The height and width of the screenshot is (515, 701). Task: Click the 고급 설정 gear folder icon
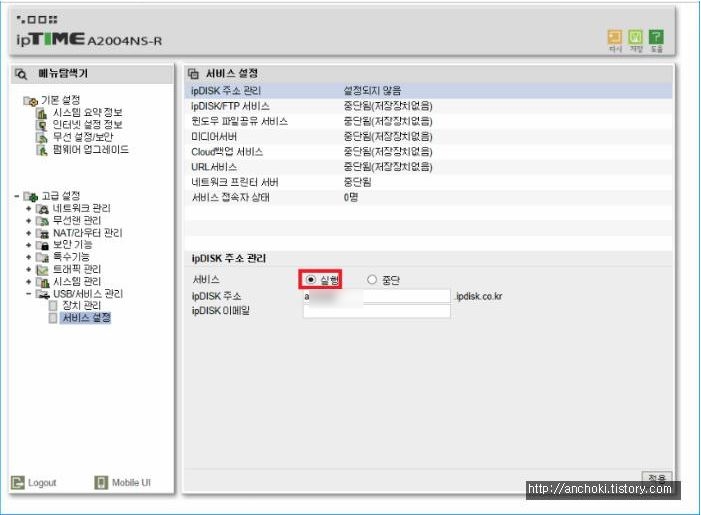point(31,196)
